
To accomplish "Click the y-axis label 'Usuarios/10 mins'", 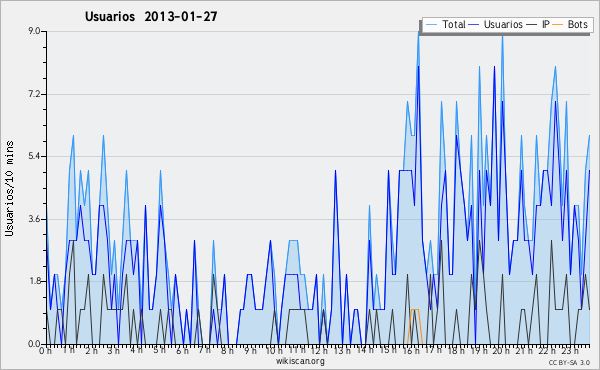I will point(9,188).
